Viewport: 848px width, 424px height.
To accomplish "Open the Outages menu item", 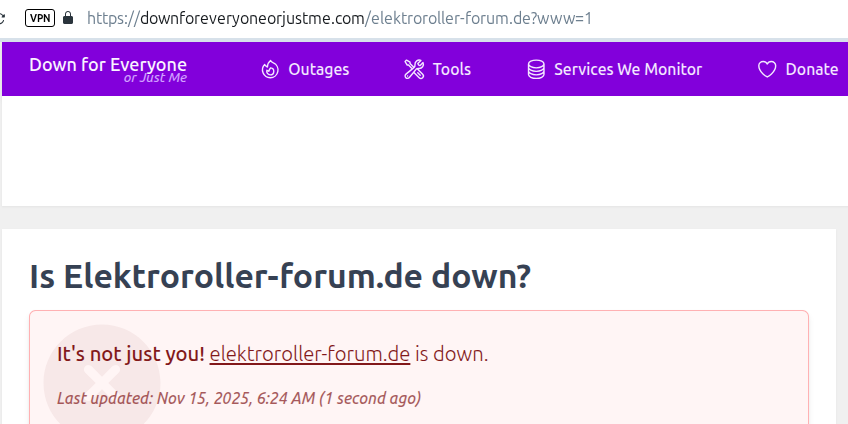I will tap(318, 69).
